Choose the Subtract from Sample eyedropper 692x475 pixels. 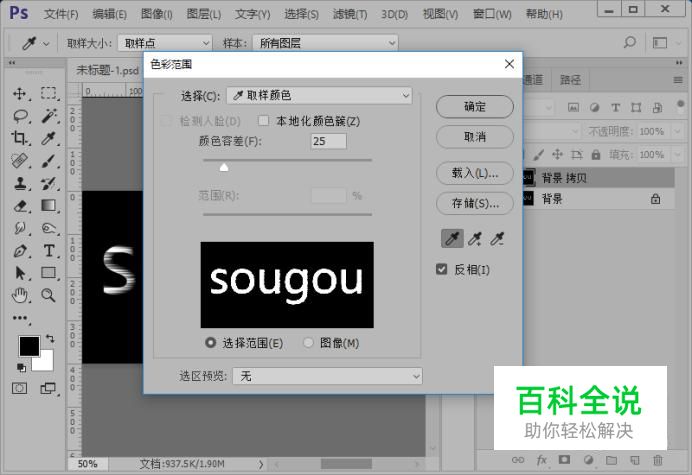[497, 239]
